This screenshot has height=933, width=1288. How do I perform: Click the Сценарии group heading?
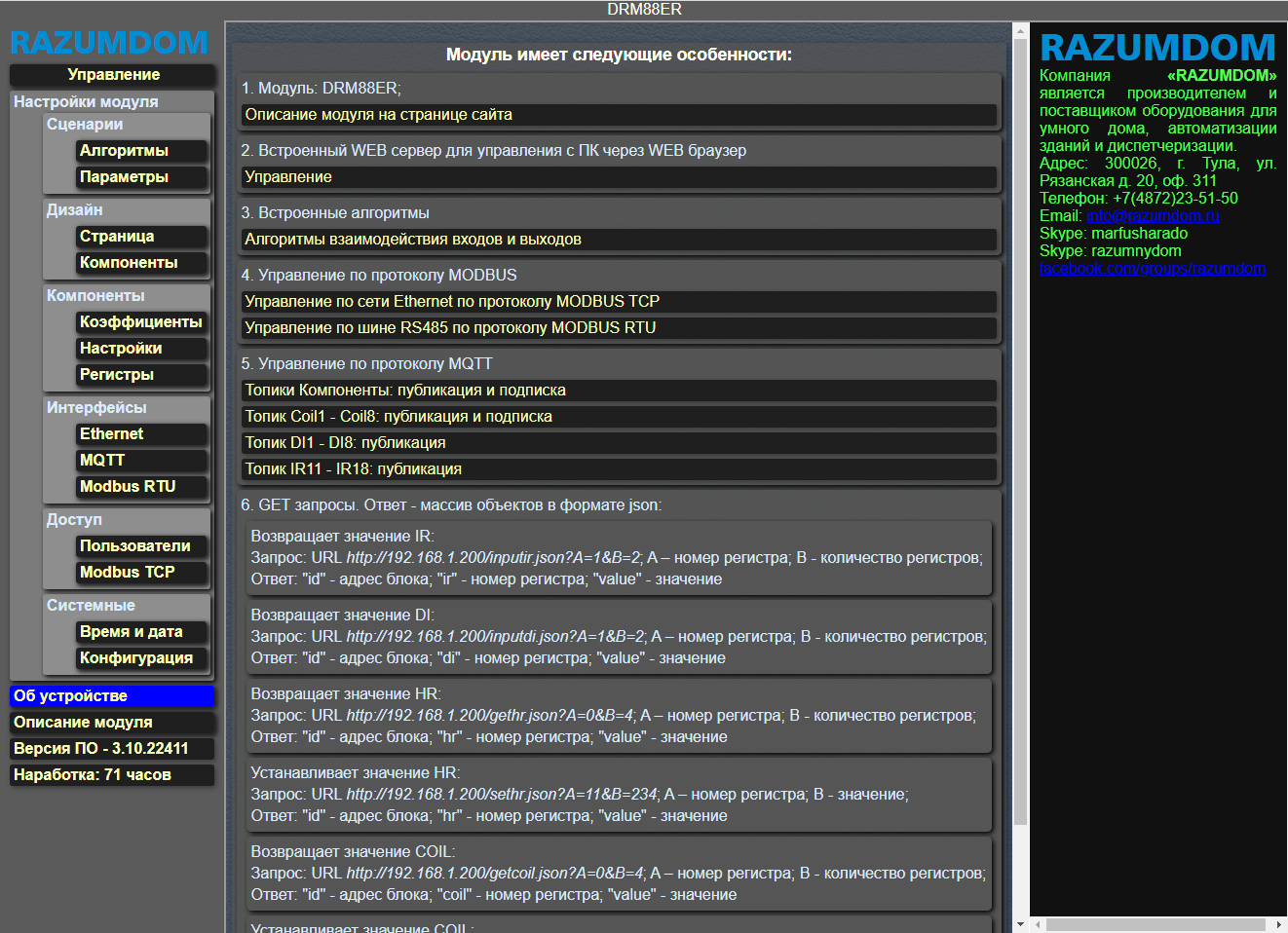[x=85, y=124]
